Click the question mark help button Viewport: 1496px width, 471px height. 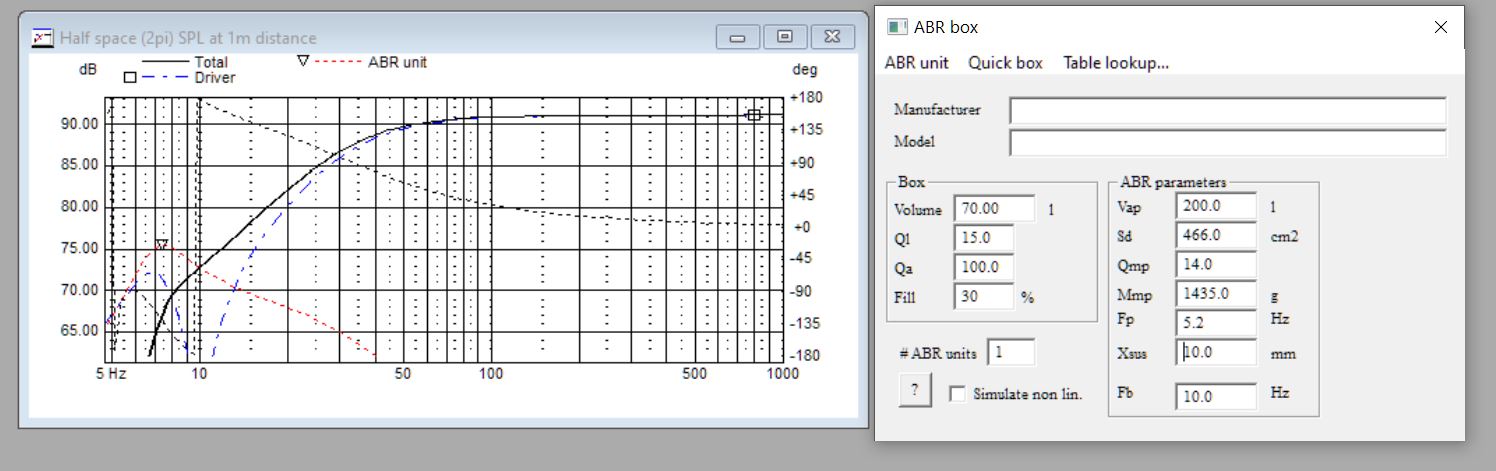914,391
